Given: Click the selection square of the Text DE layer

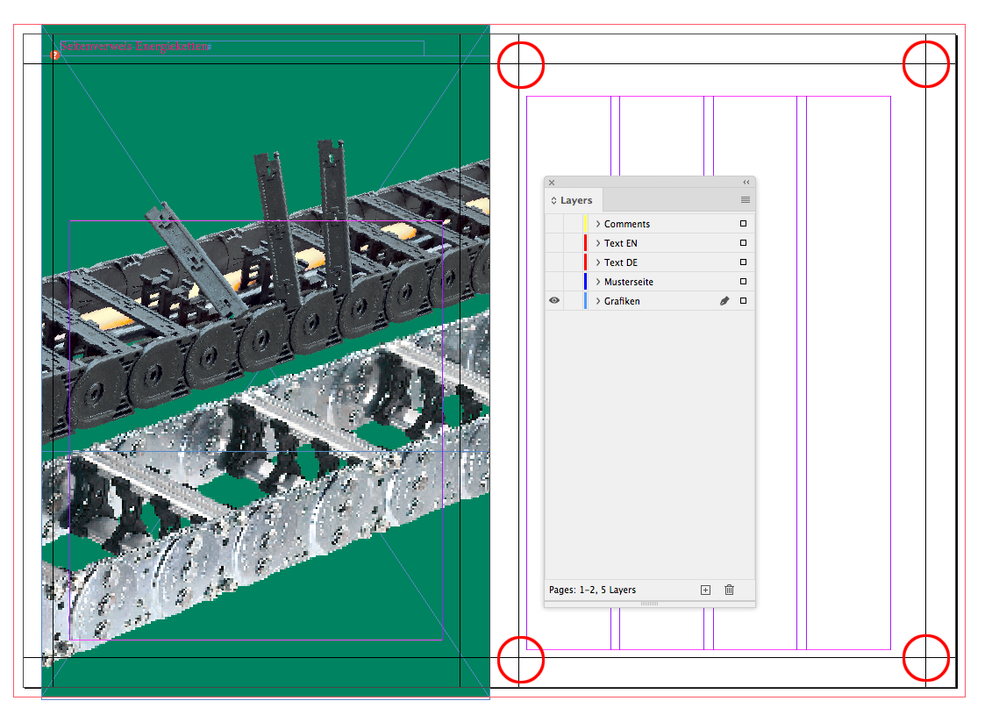Looking at the screenshot, I should (x=744, y=262).
